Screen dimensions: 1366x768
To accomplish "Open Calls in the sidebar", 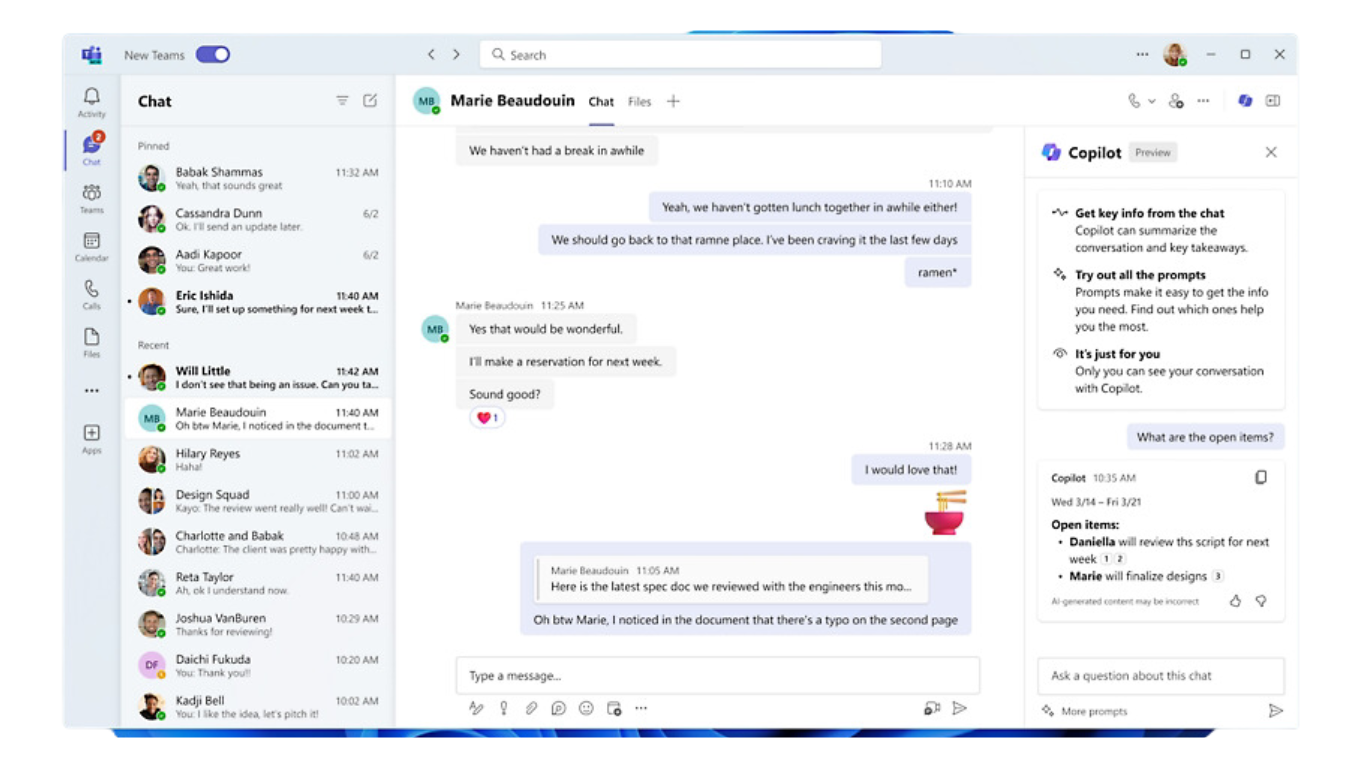I will pyautogui.click(x=91, y=294).
